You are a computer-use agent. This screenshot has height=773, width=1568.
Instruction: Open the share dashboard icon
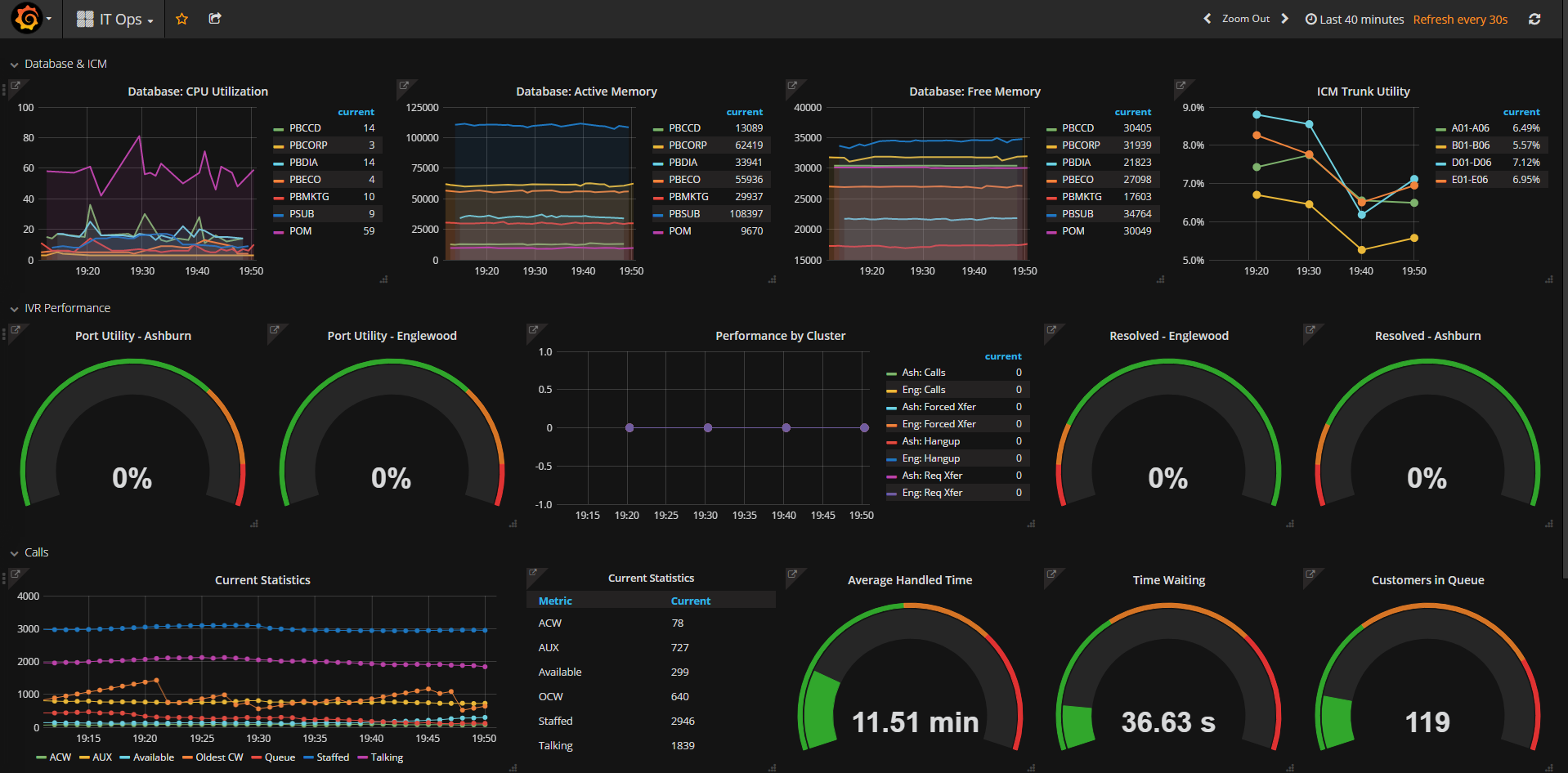pyautogui.click(x=214, y=18)
